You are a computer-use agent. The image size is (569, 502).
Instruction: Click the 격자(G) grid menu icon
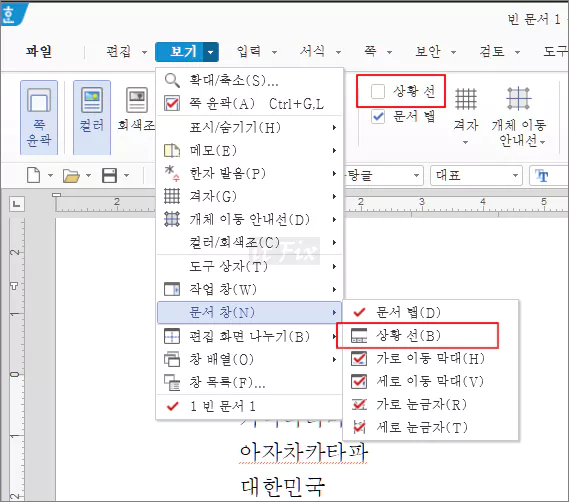coord(172,196)
